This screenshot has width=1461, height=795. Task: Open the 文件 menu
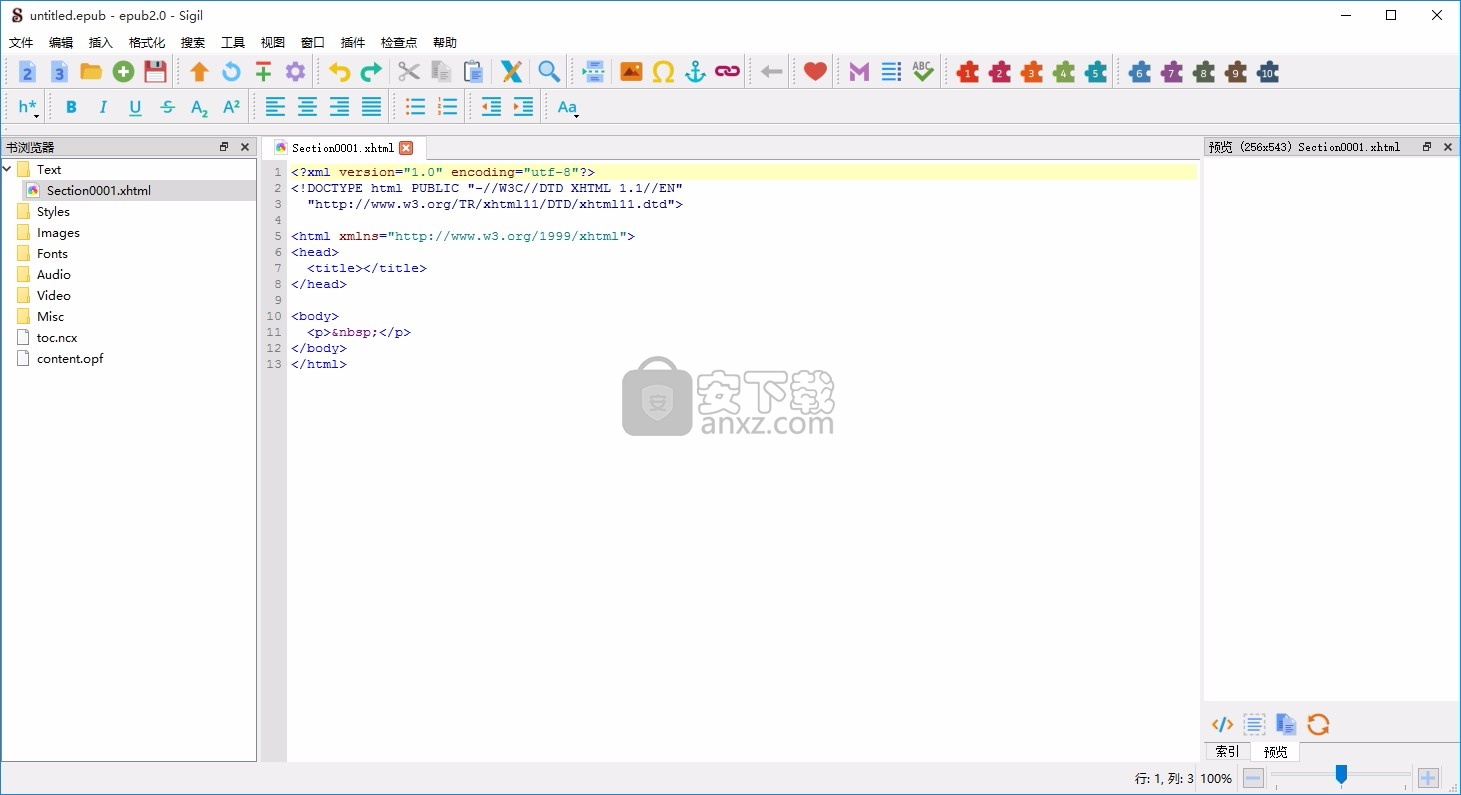click(x=21, y=43)
